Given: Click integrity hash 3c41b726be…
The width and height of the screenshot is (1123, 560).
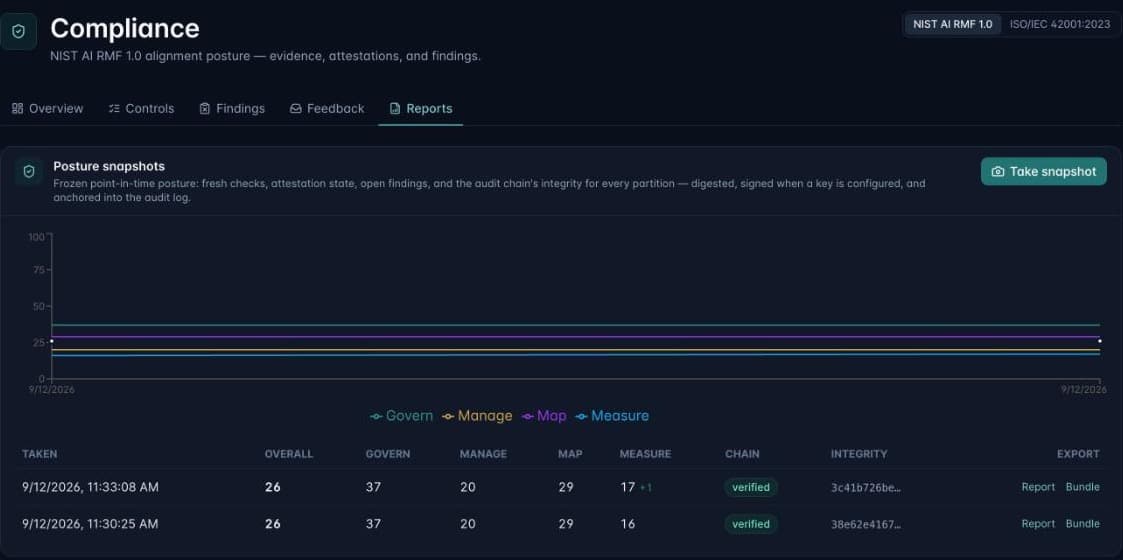Looking at the screenshot, I should pyautogui.click(x=866, y=488).
